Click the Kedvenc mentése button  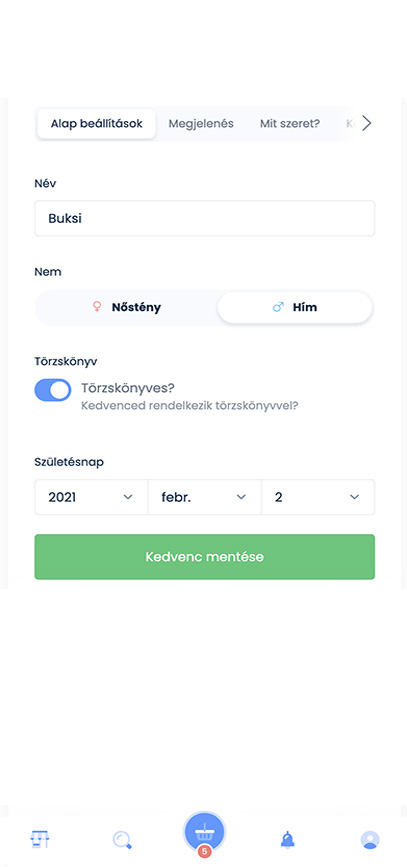(205, 557)
